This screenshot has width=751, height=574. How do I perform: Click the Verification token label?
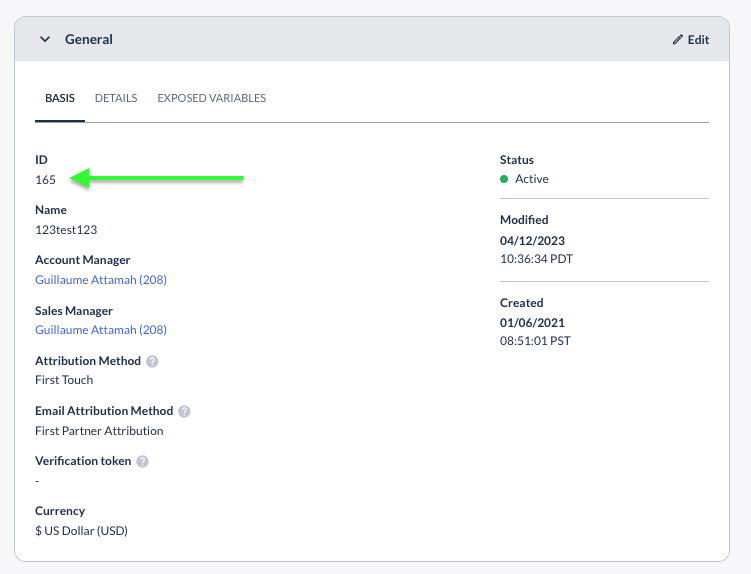tap(83, 461)
